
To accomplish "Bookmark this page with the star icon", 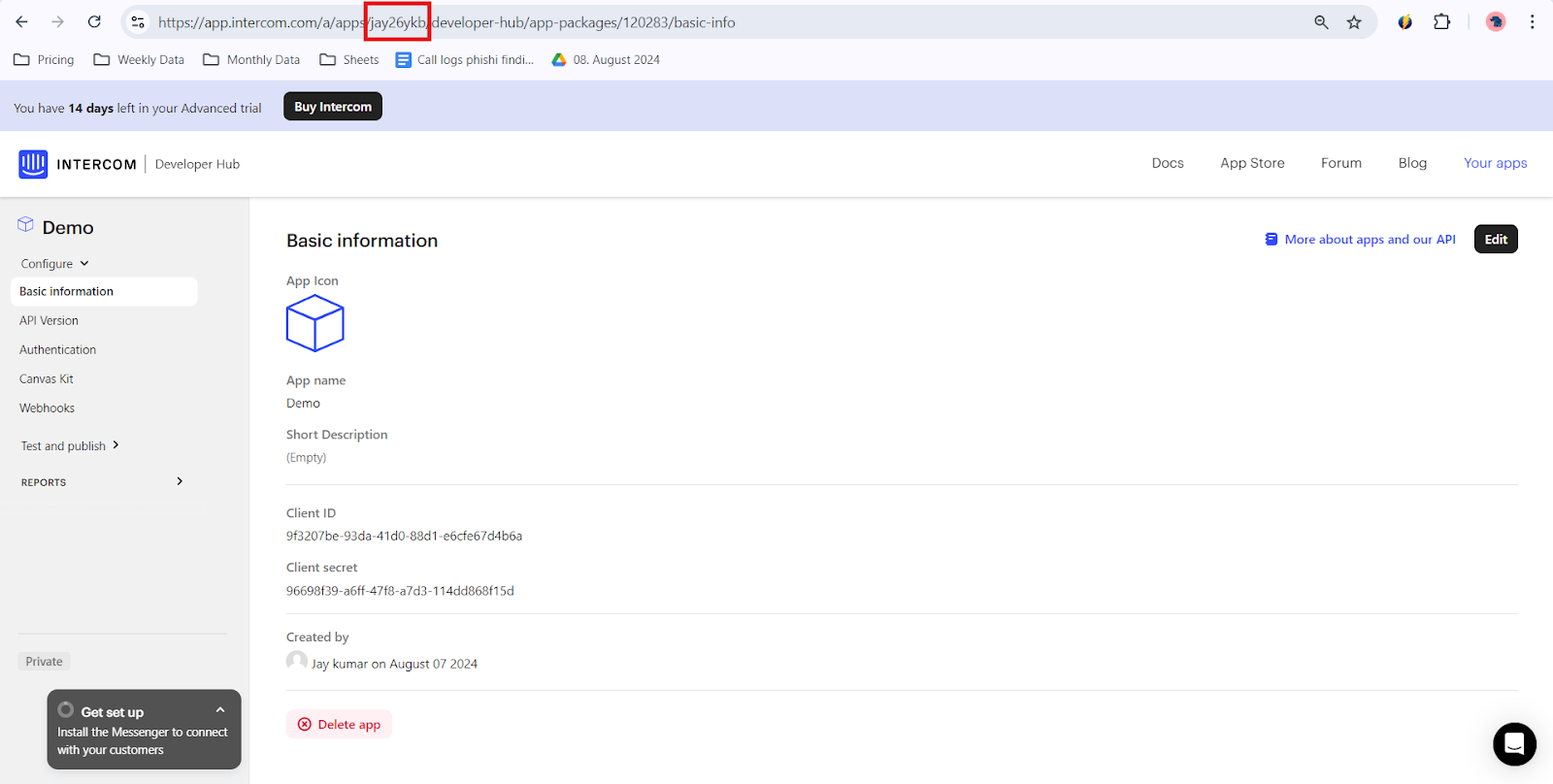I will pyautogui.click(x=1354, y=22).
